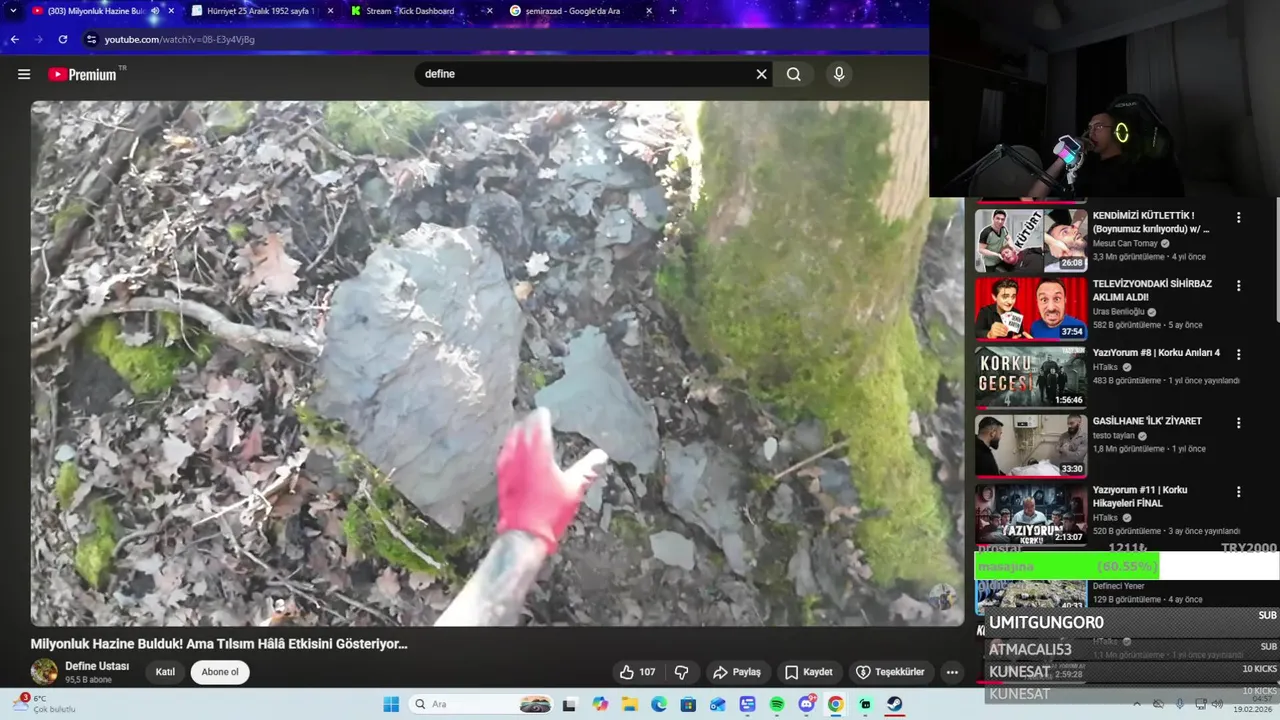Open Microsoft Edge from the taskbar

coord(659,704)
